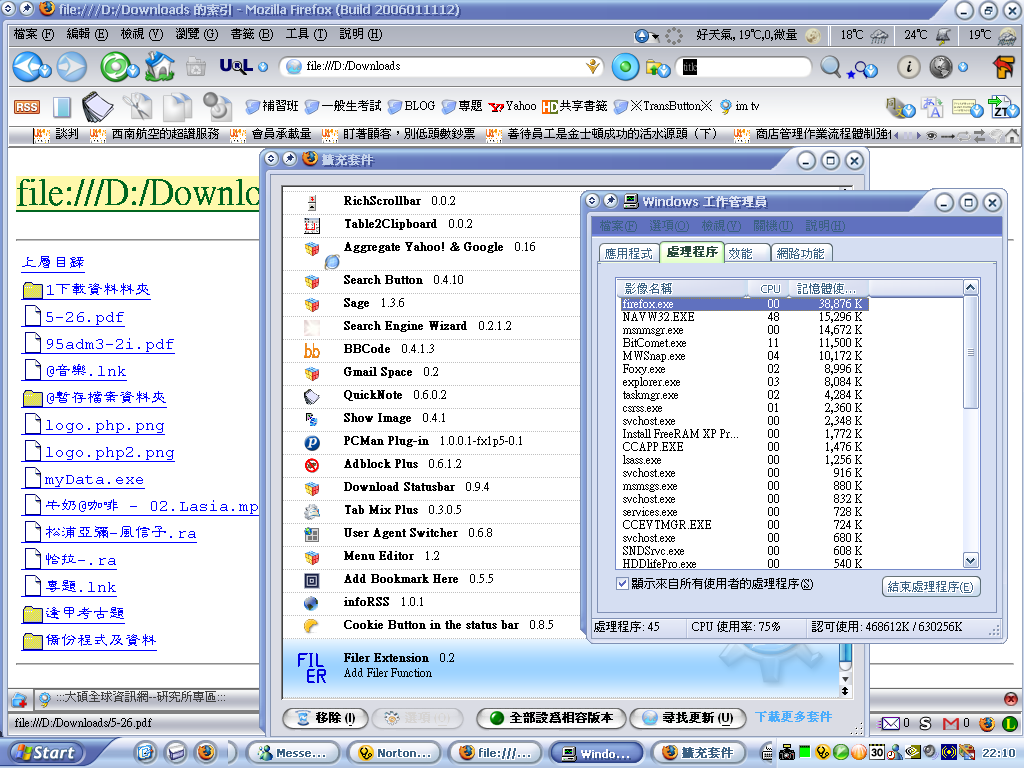Click the 下載更多套件 link
The width and height of the screenshot is (1024, 768).
click(x=793, y=717)
